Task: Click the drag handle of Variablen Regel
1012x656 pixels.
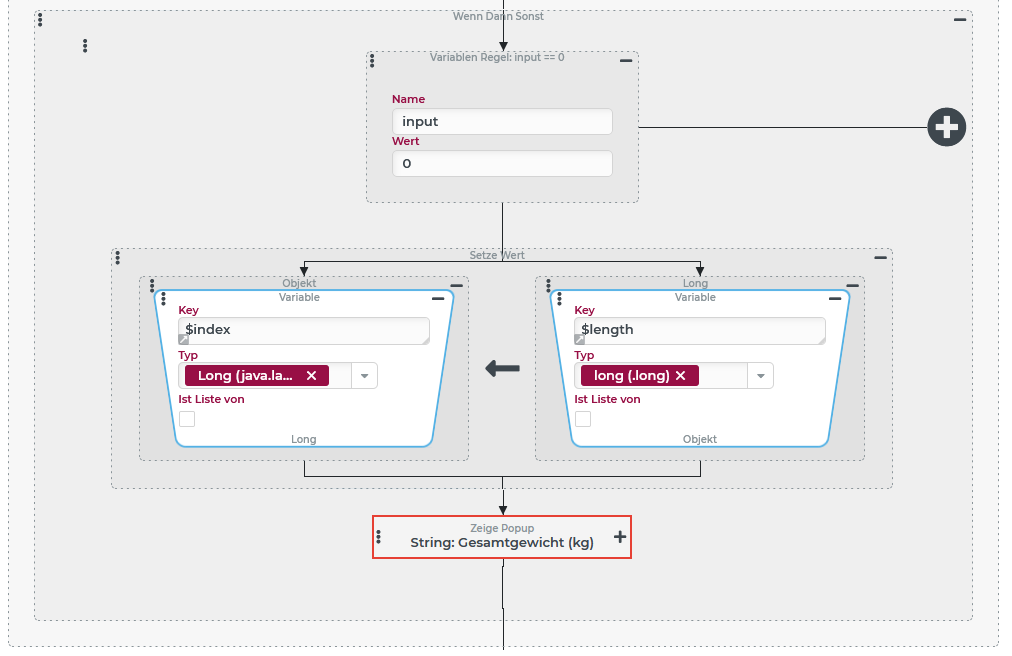Action: click(x=373, y=61)
